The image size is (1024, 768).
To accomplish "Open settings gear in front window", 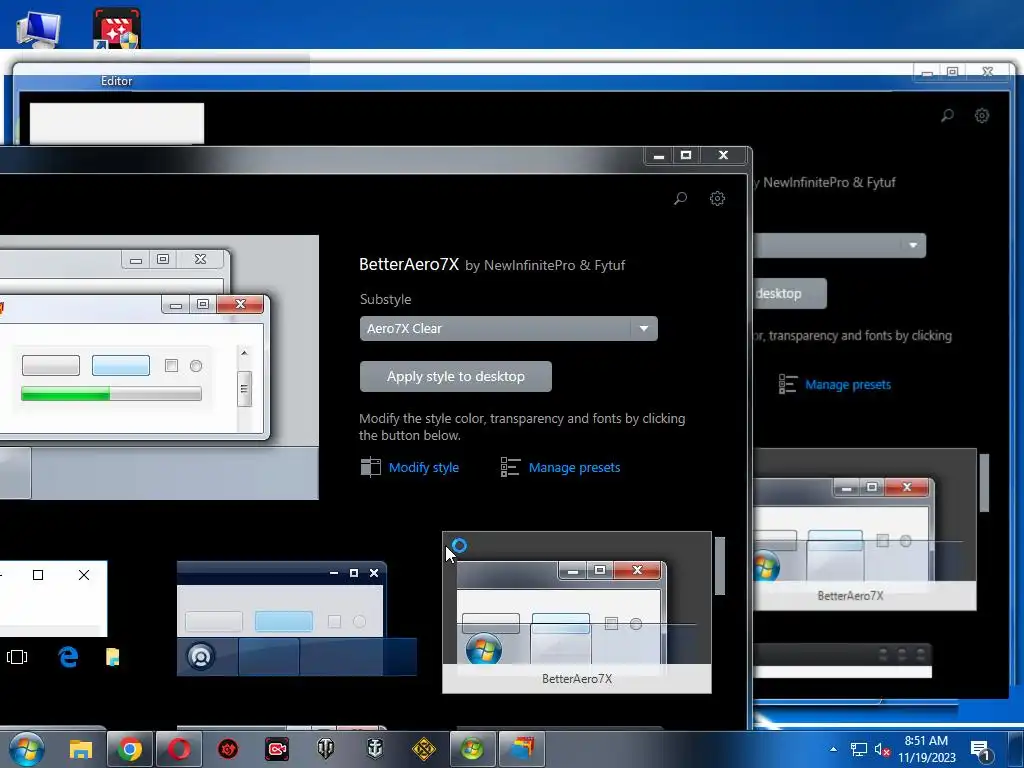I will click(x=717, y=198).
